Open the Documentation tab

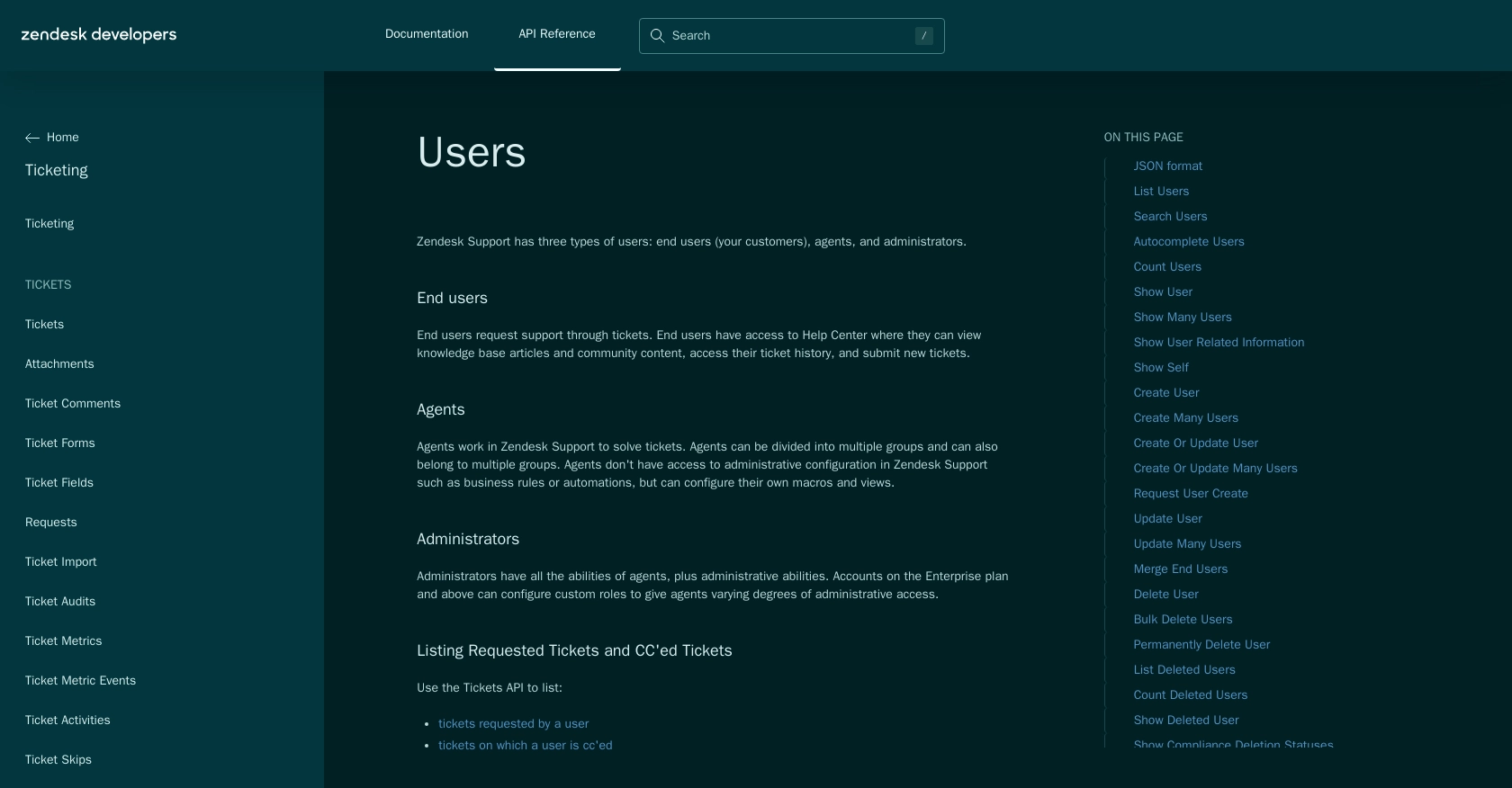[x=427, y=34]
